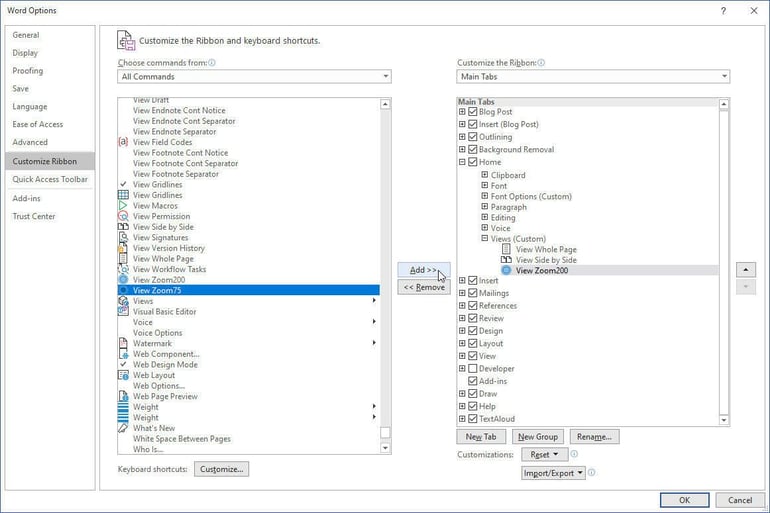This screenshot has height=513, width=770.
Task: Collapse the Home tab node
Action: pos(462,162)
